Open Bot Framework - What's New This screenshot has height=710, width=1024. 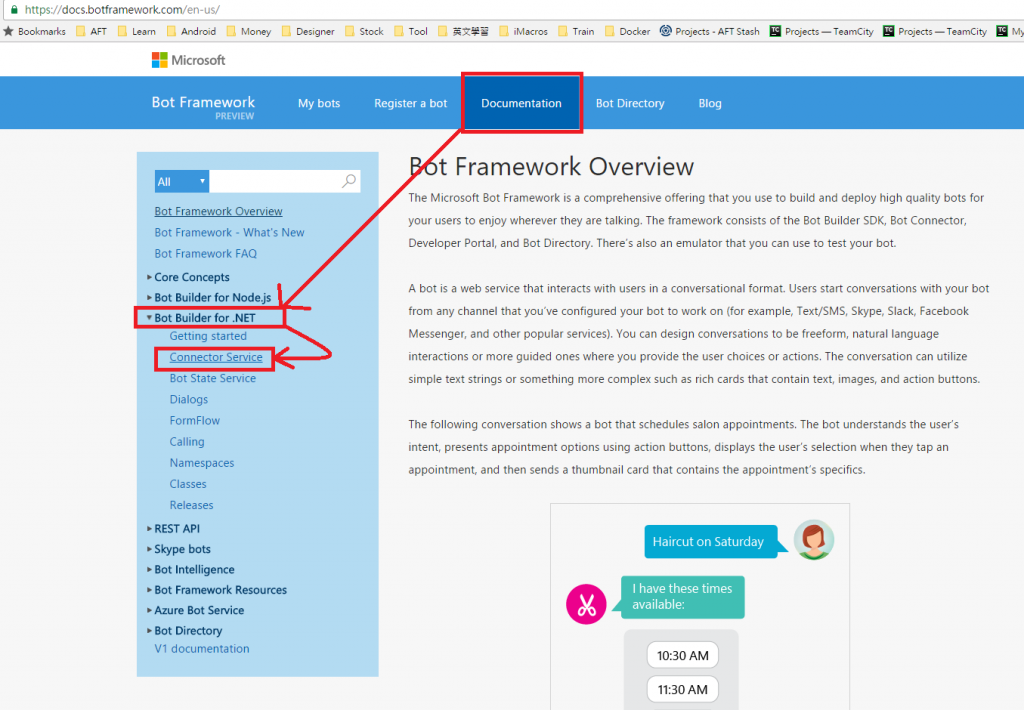click(229, 233)
